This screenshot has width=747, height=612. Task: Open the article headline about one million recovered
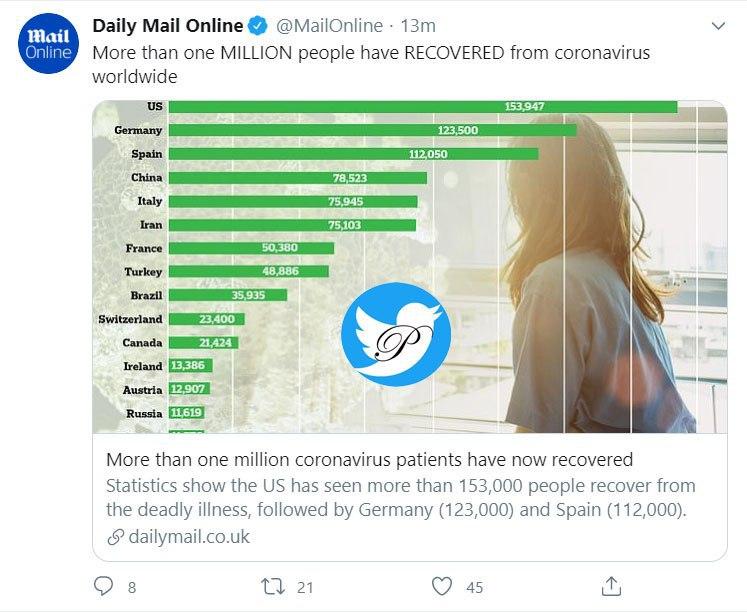[x=369, y=460]
